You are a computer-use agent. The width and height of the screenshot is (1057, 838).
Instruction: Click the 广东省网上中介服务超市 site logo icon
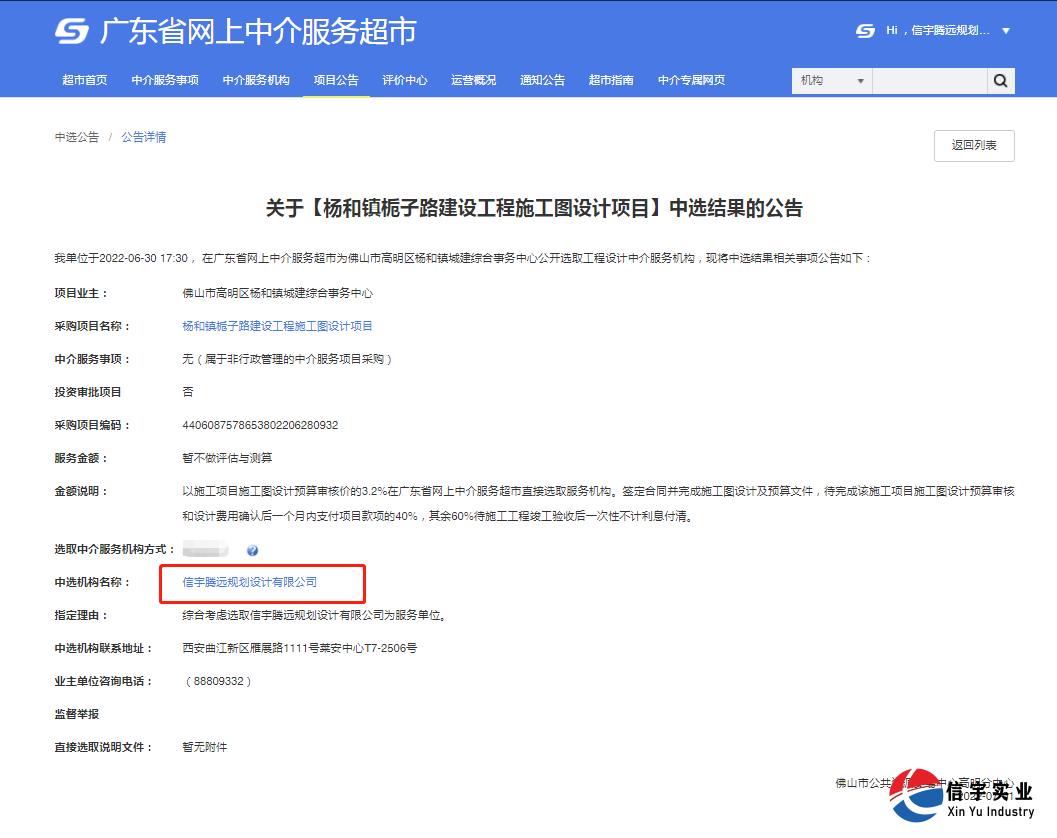click(x=69, y=31)
